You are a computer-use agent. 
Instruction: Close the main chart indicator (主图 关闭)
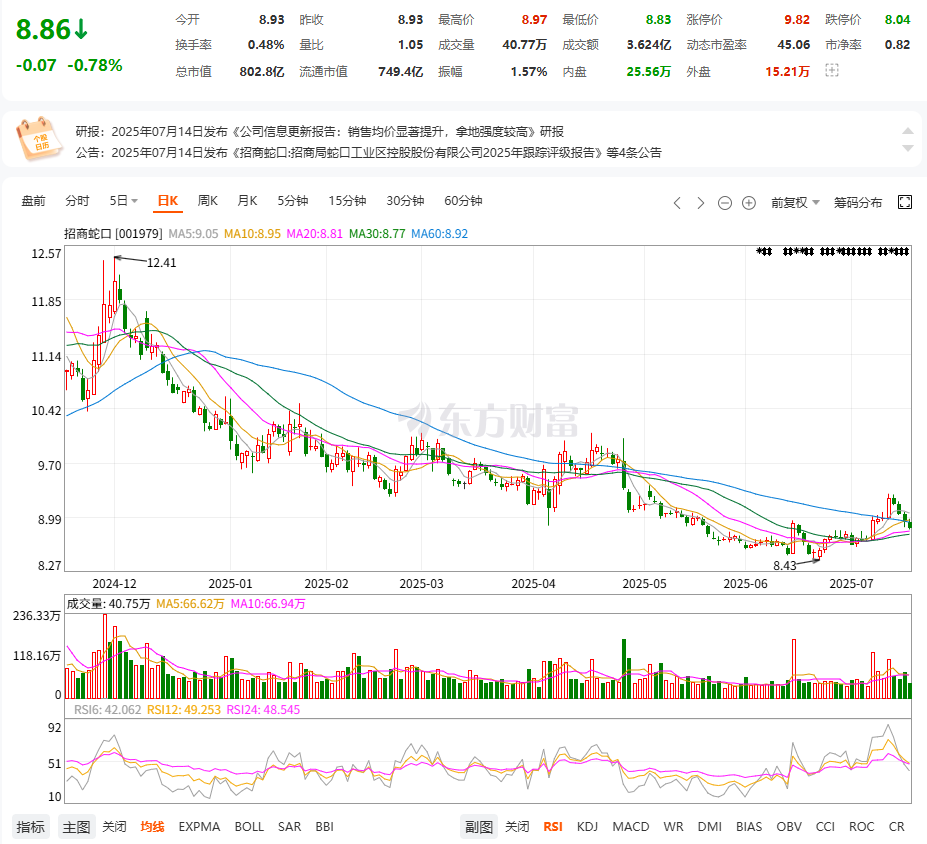(x=114, y=826)
